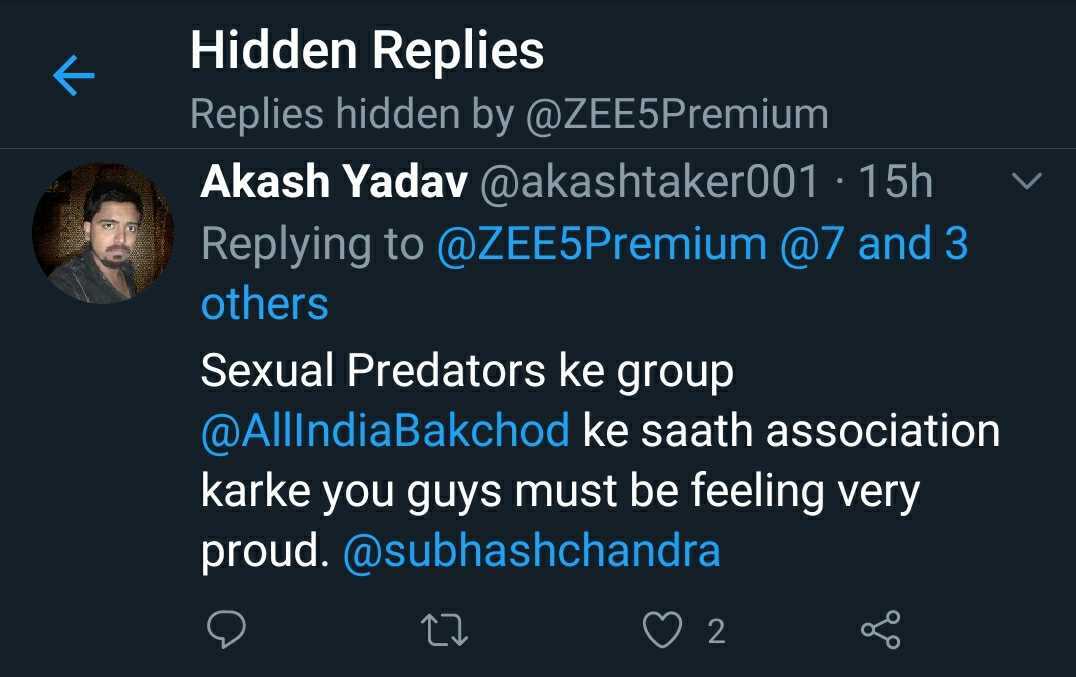Visit the @subhashchandra profile mention
This screenshot has height=677, width=1076.
[x=531, y=551]
